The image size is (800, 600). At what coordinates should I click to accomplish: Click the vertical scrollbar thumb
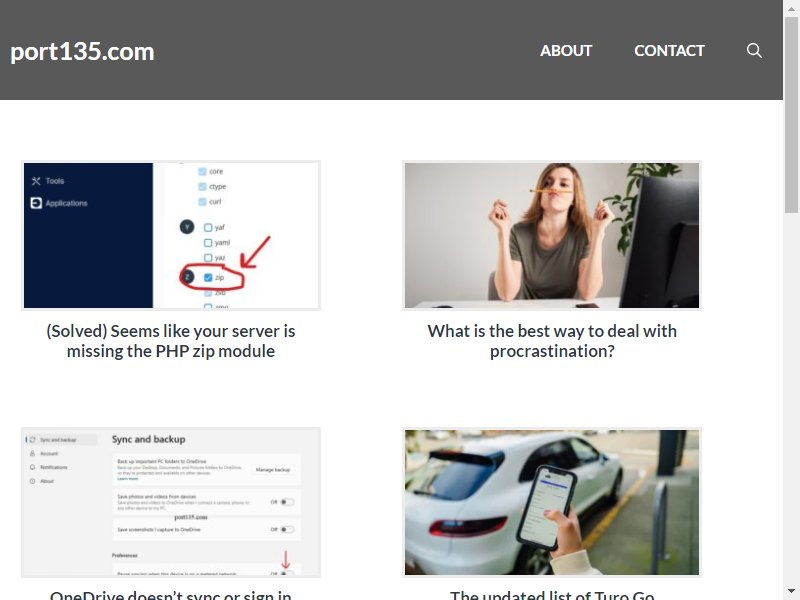791,114
